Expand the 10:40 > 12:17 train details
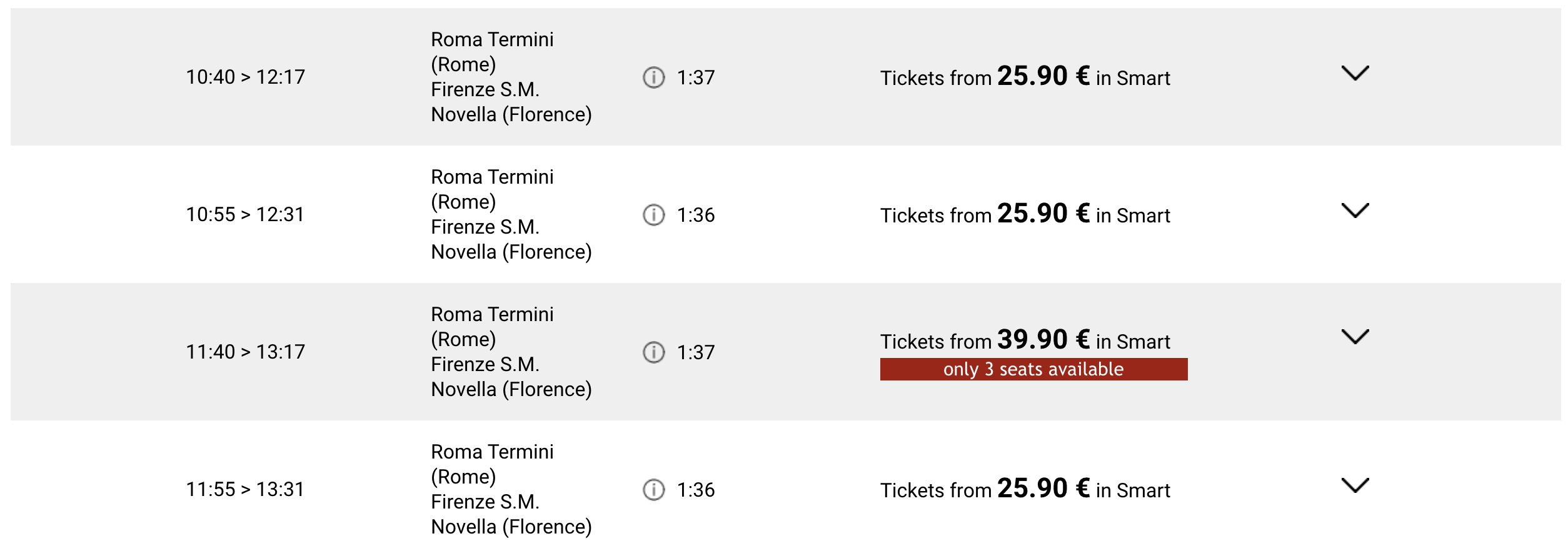 tap(1355, 74)
